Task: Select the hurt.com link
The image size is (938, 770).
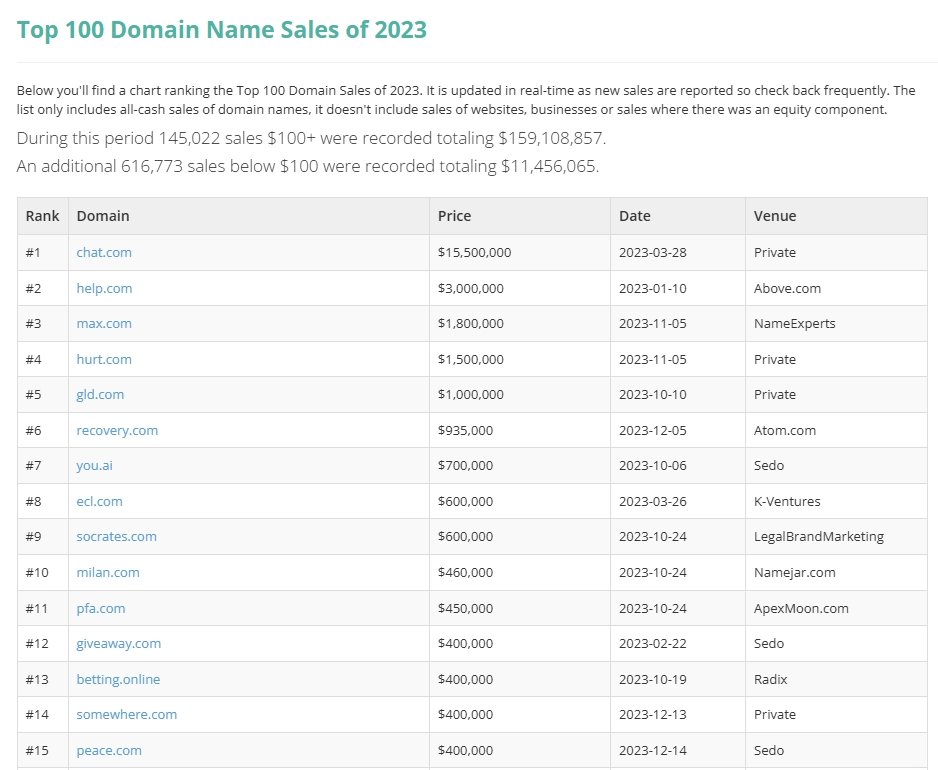Action: tap(104, 359)
